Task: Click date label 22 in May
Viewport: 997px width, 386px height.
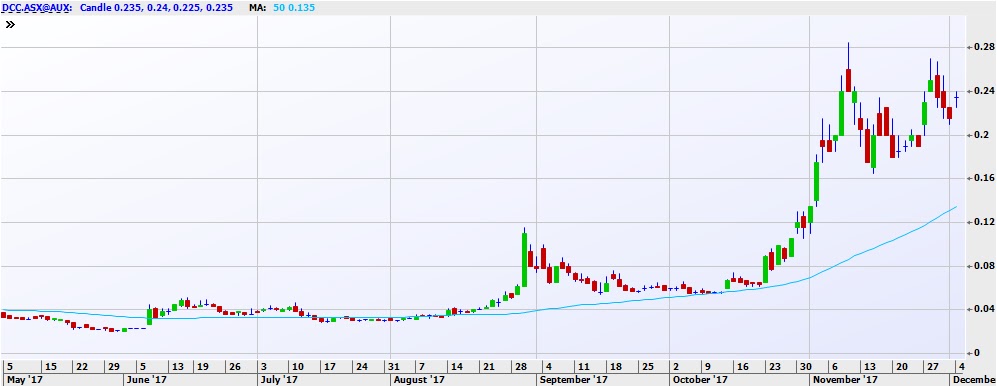Action: [x=81, y=366]
